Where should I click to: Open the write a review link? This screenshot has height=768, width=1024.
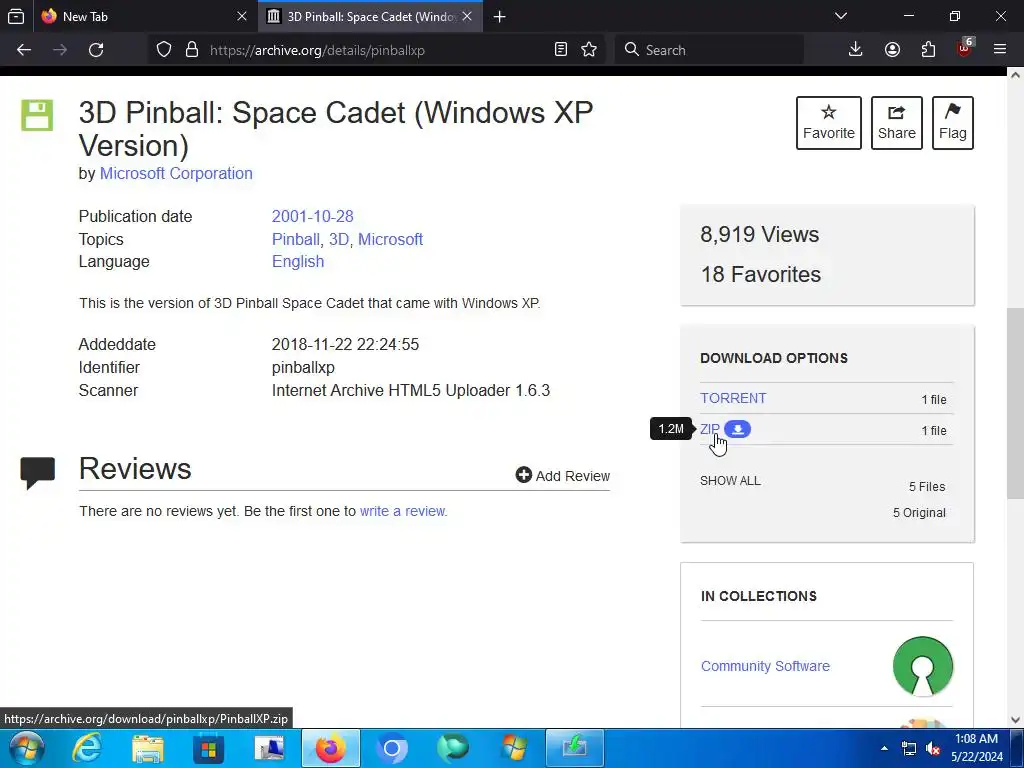(x=402, y=511)
